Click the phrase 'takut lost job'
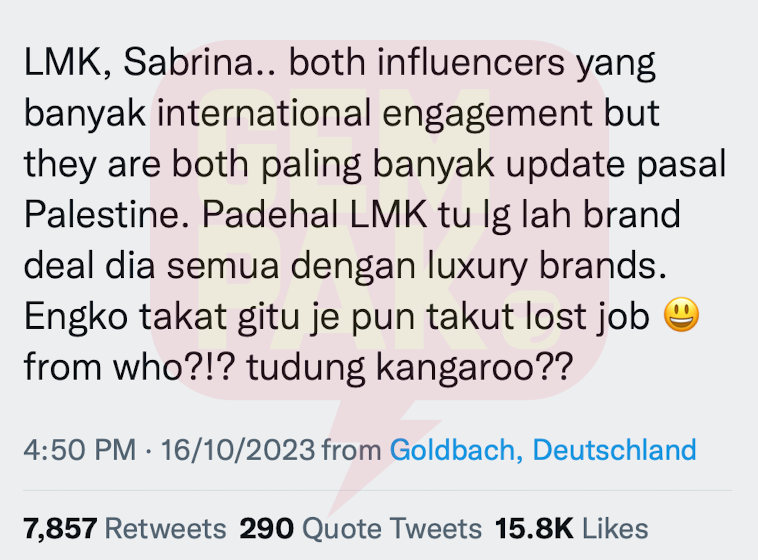The image size is (758, 560). point(538,317)
